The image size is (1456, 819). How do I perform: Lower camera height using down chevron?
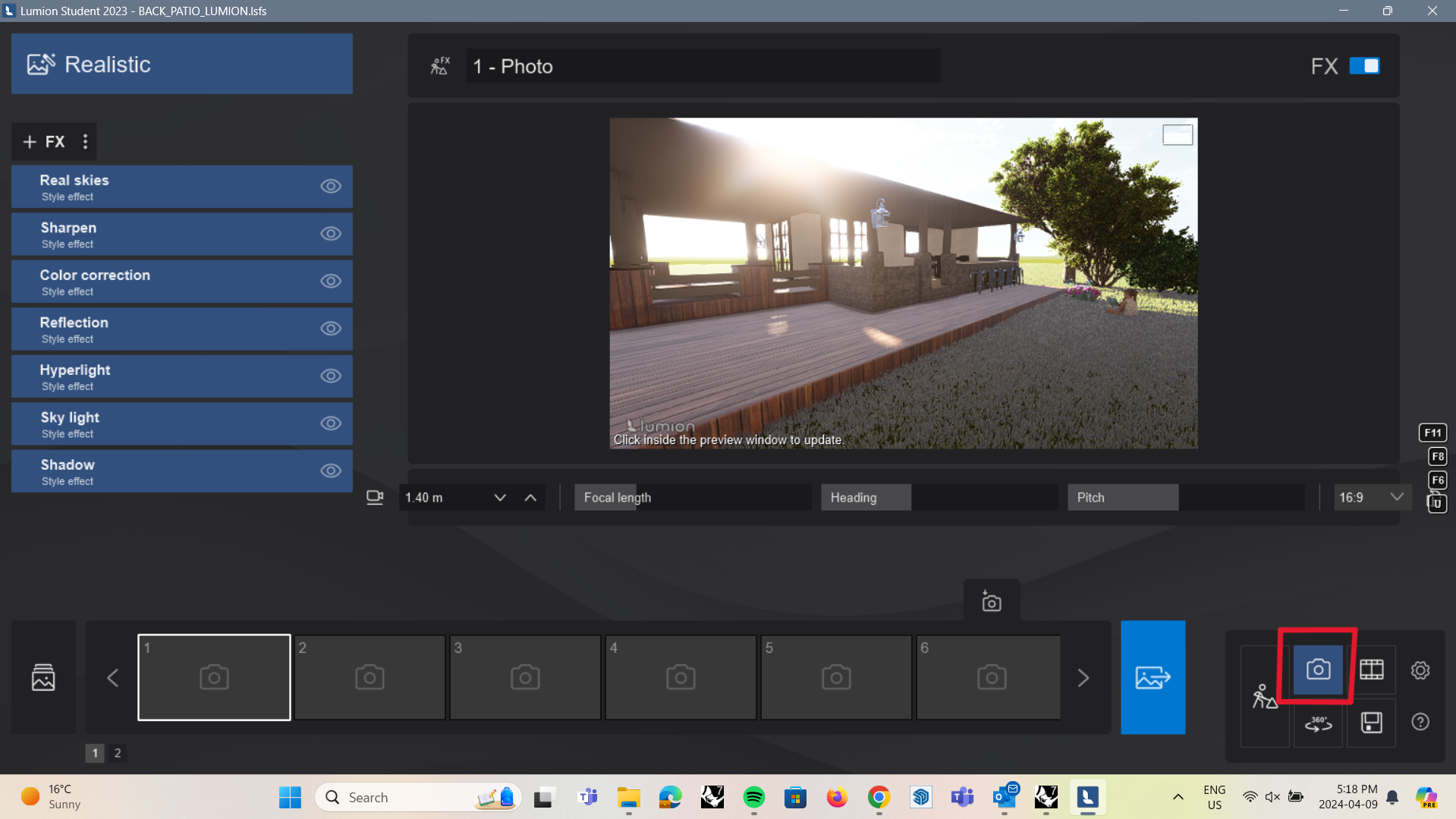tap(499, 498)
